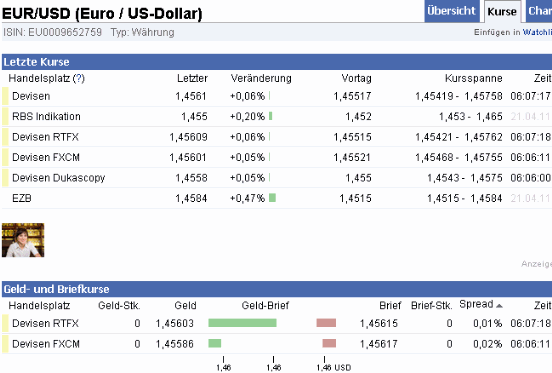This screenshot has height=373, width=552.
Task: Click the red Brief bar for Devisen RTFX
Action: click(326, 323)
